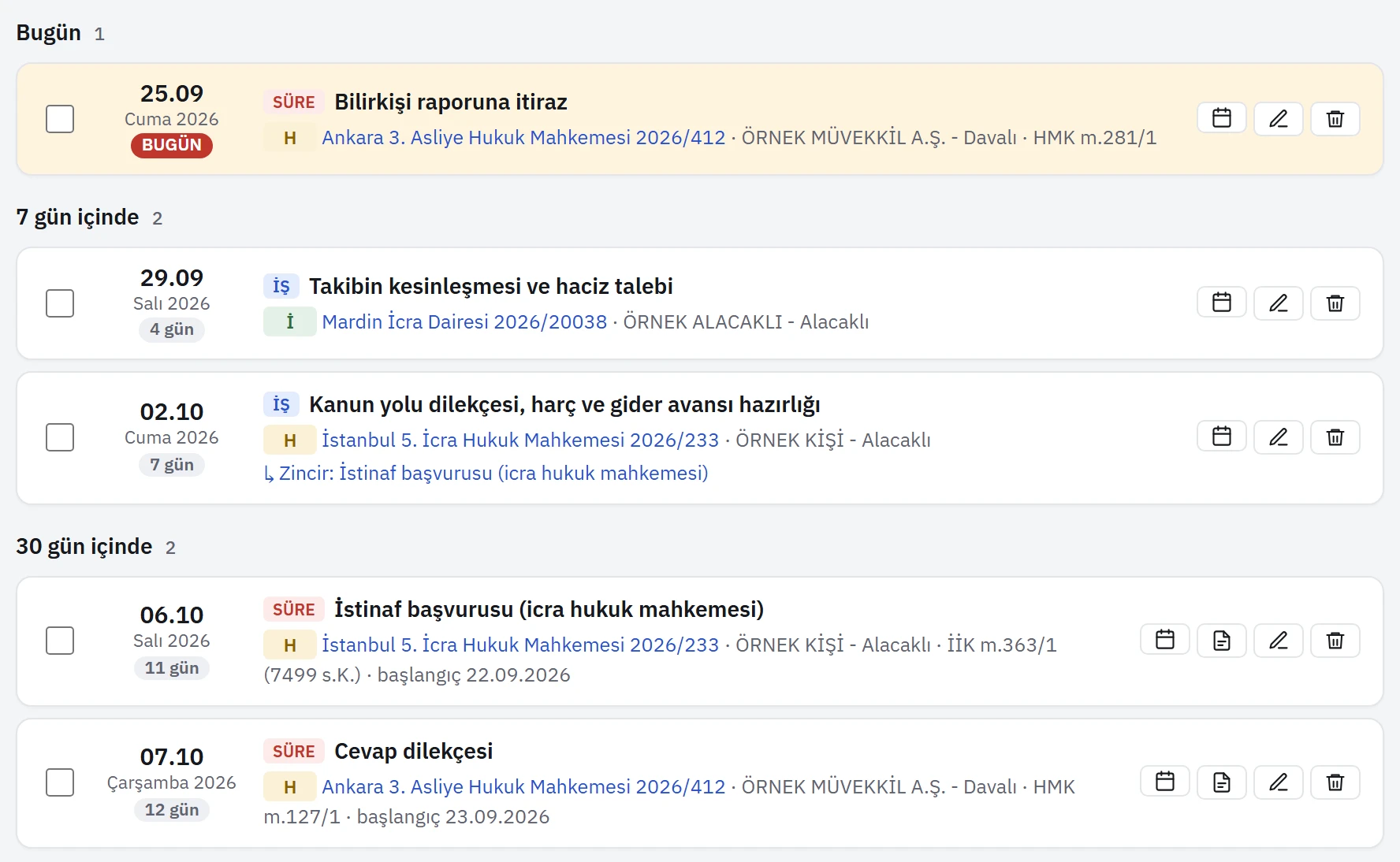Click the date '02.10'

[x=172, y=412]
